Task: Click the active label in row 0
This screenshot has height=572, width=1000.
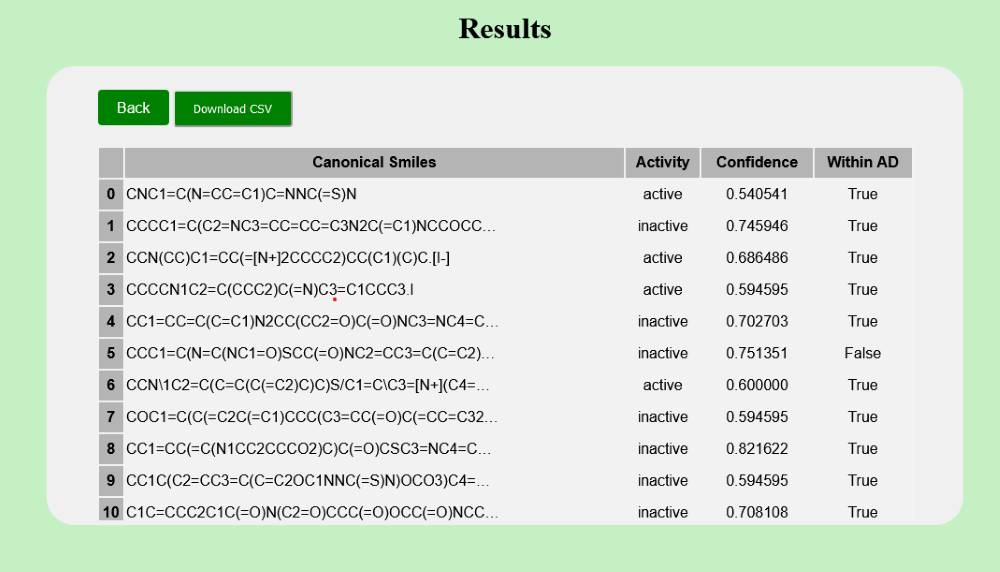Action: 663,194
